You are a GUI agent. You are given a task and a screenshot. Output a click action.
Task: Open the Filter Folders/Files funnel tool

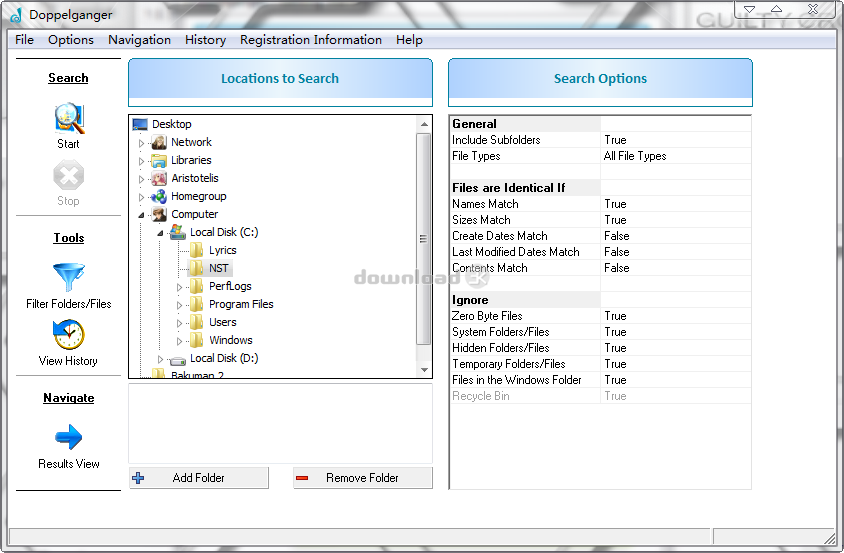69,277
